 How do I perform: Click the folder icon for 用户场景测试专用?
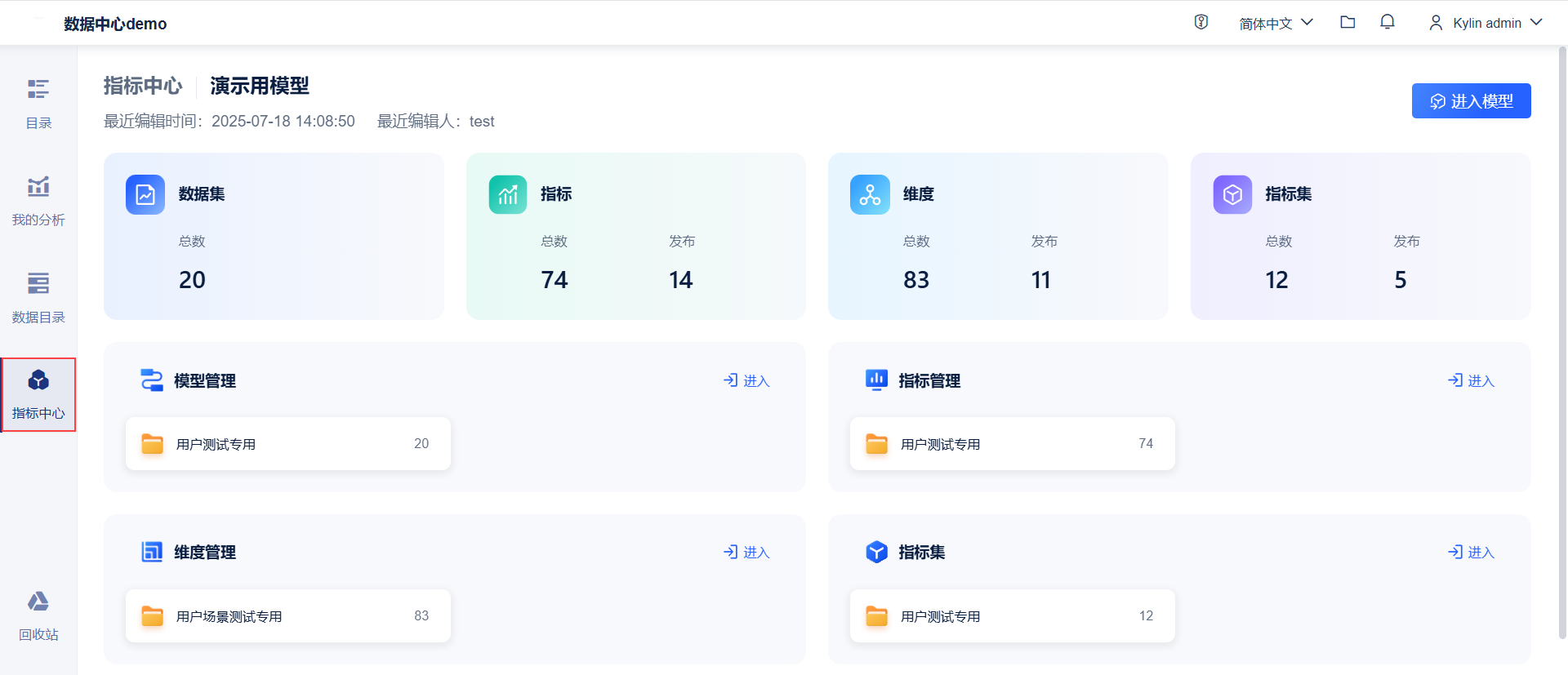click(153, 616)
